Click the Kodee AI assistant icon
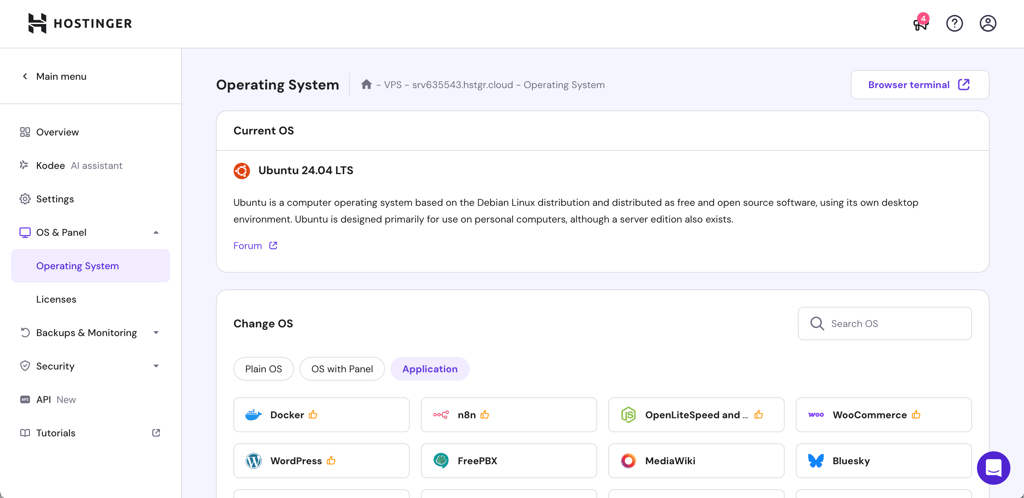 point(25,166)
